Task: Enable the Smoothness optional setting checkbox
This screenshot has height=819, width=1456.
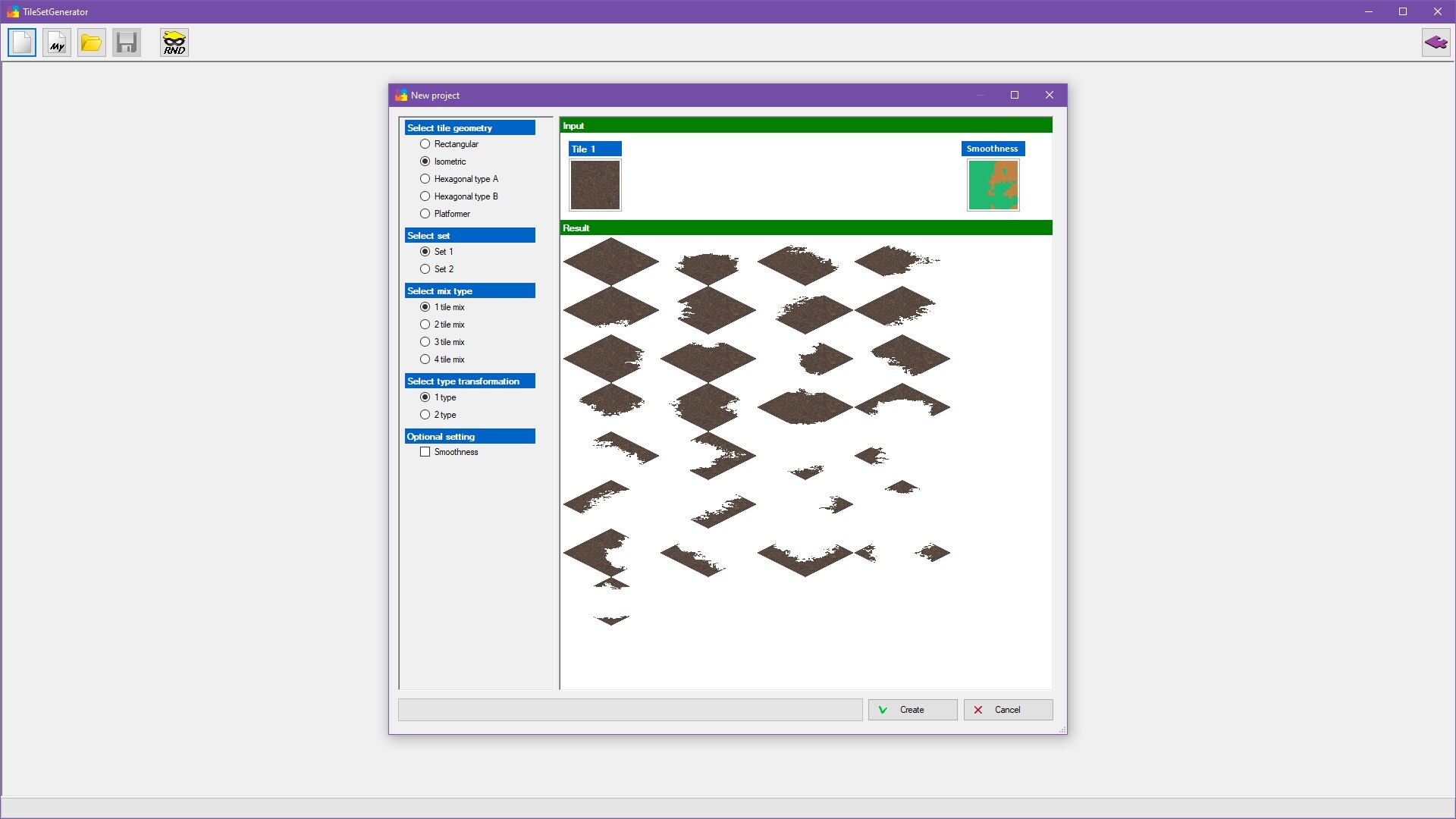Action: pos(425,451)
